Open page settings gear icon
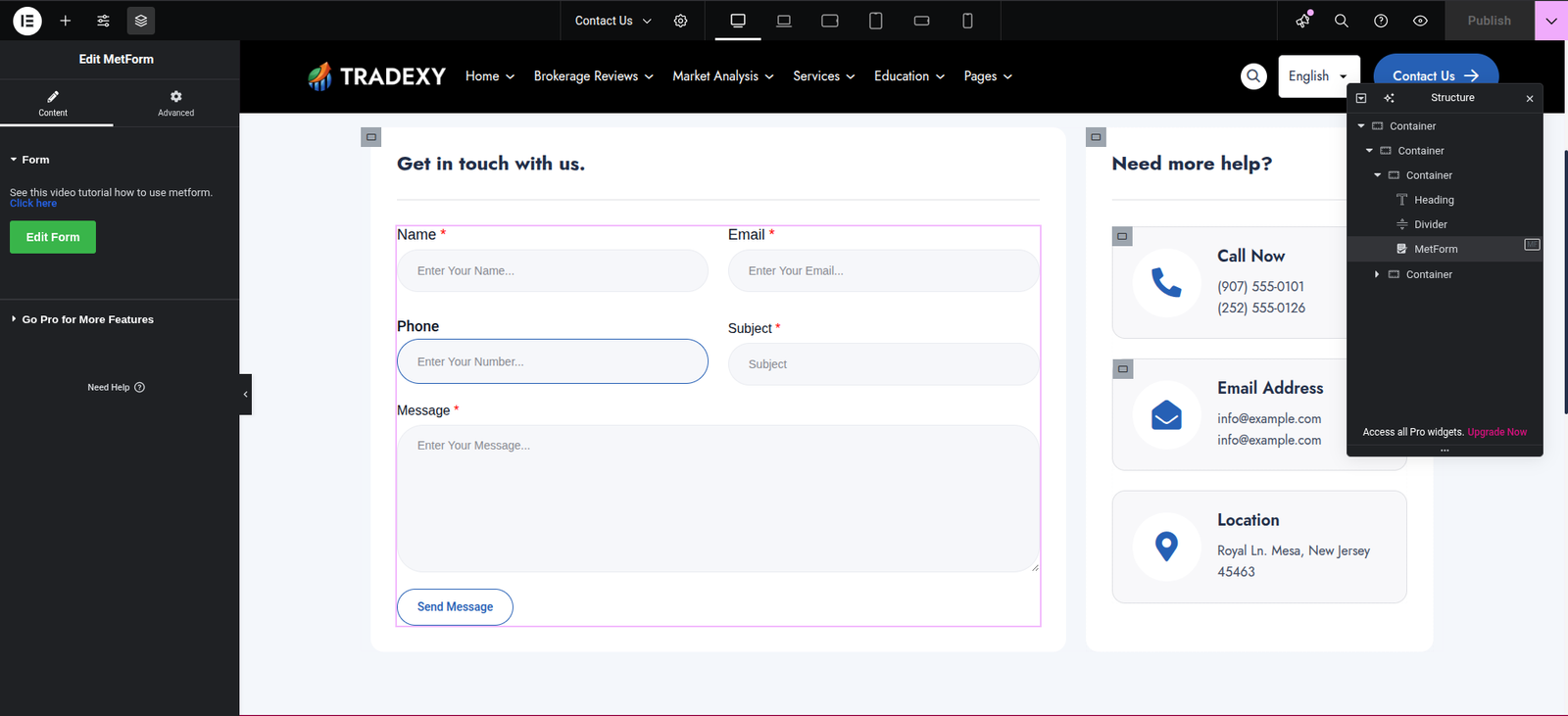1568x716 pixels. 680,21
